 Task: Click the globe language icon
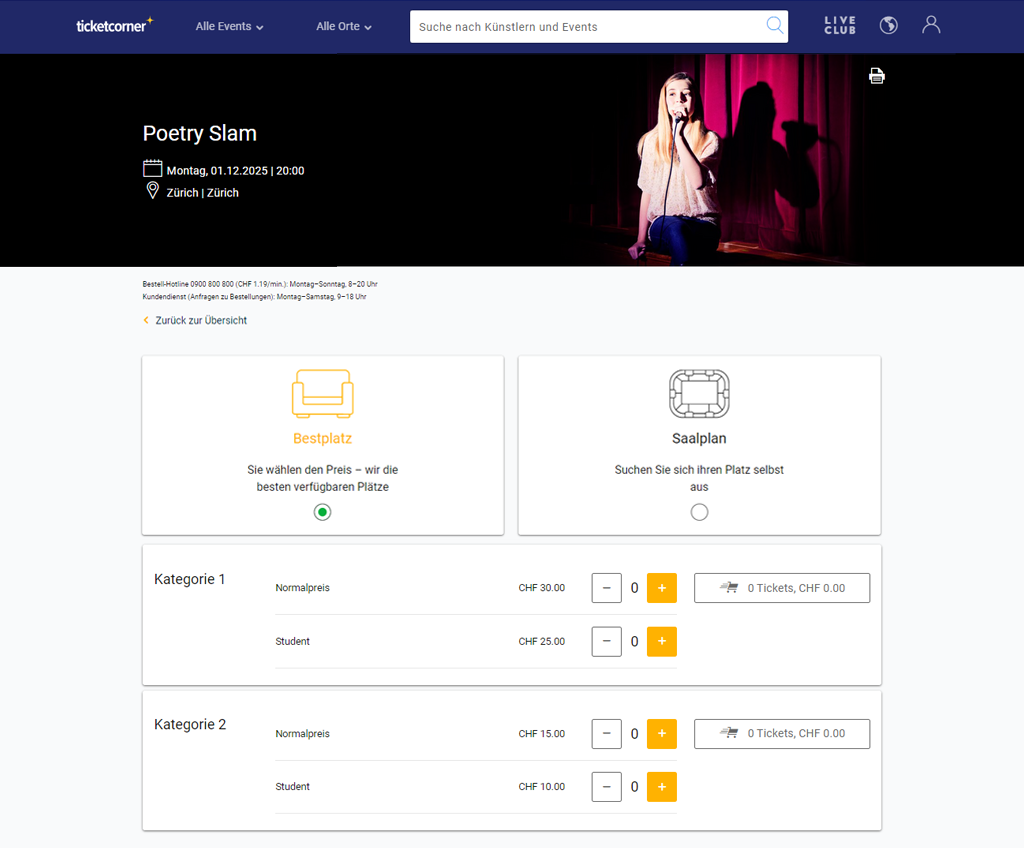[x=888, y=25]
